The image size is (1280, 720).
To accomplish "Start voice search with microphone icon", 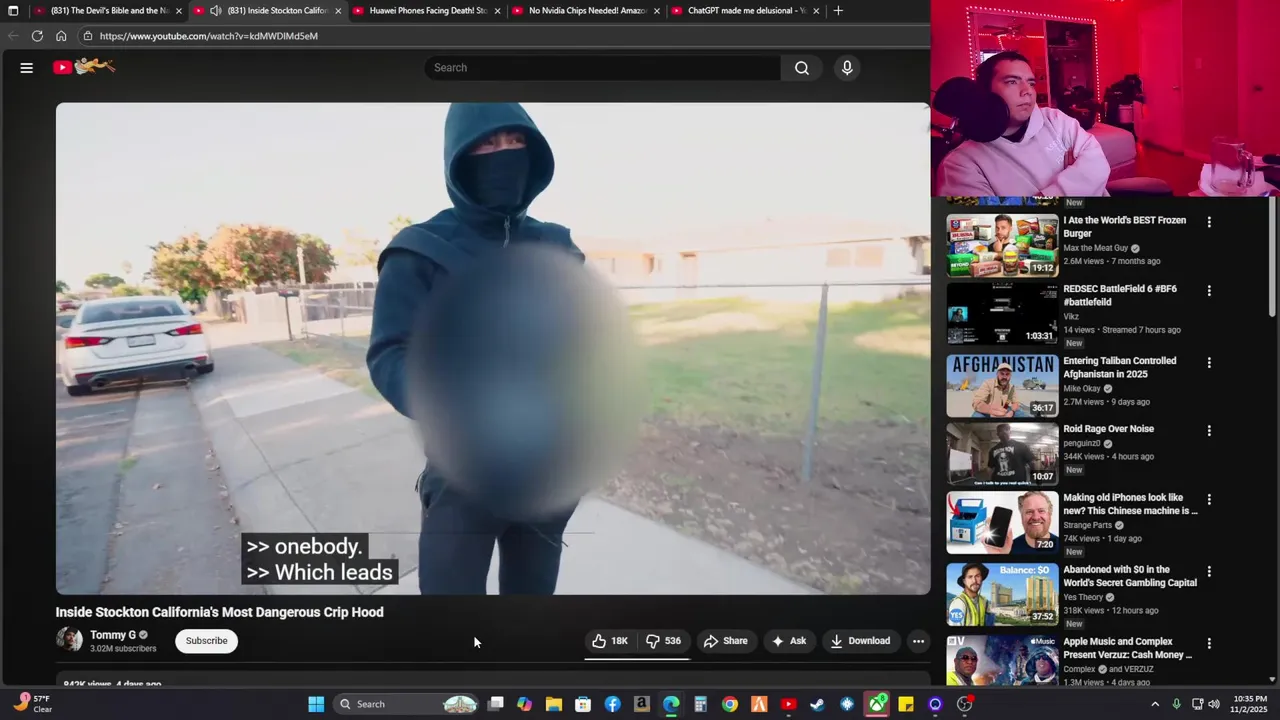I will (847, 68).
